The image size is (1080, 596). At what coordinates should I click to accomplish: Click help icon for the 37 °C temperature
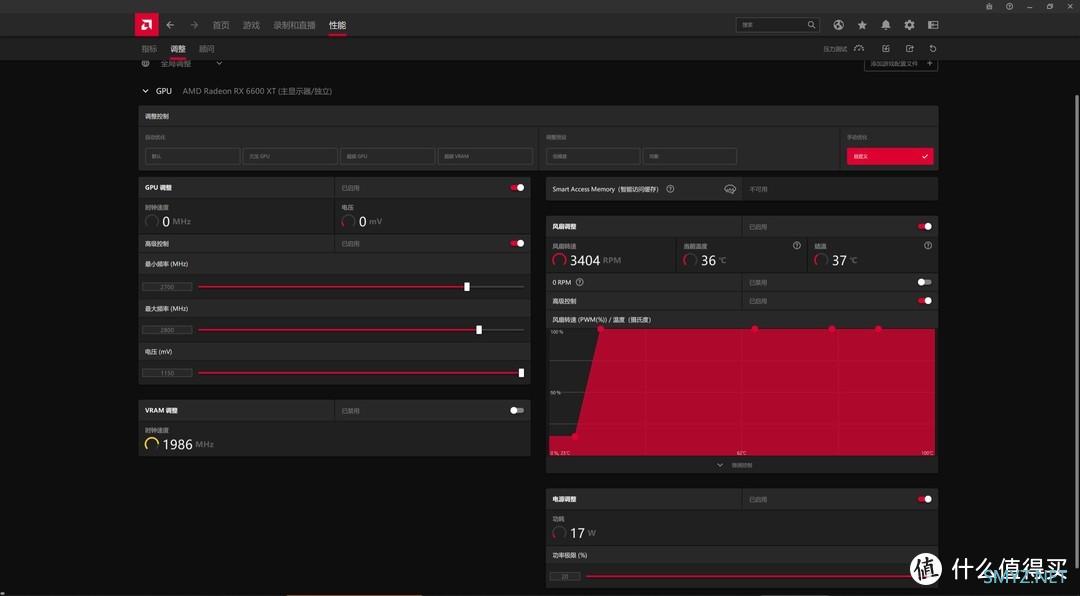click(x=928, y=245)
